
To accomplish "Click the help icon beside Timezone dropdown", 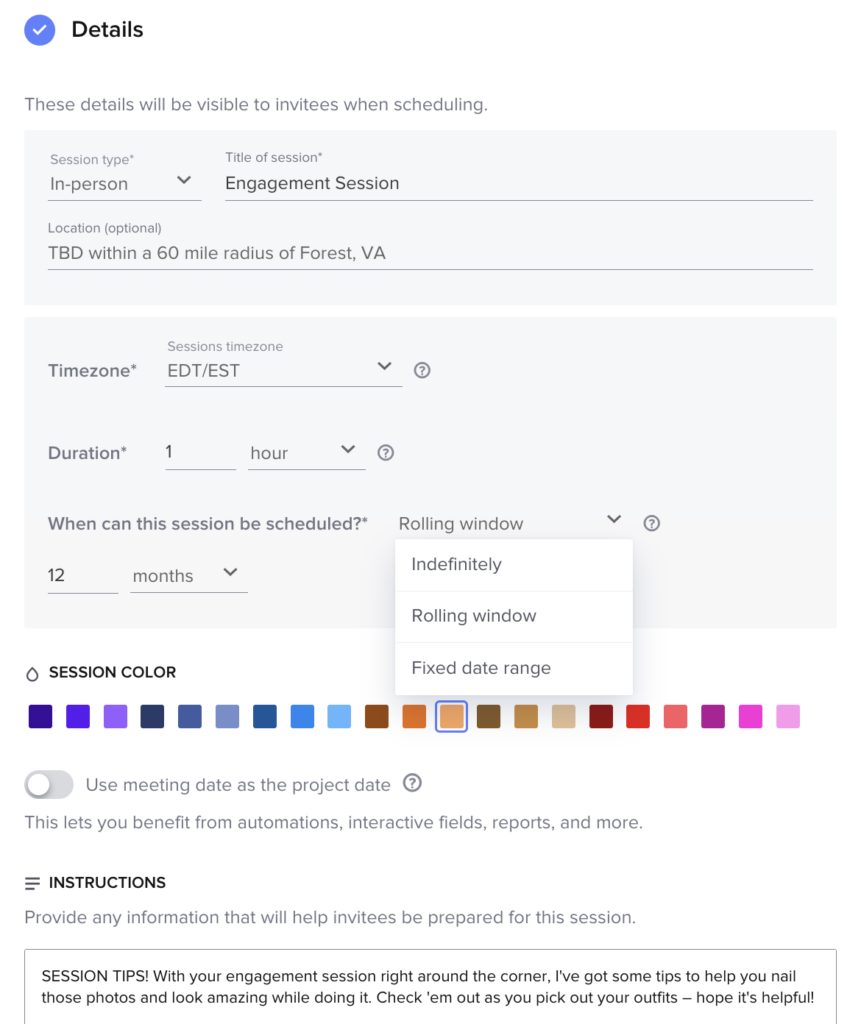I will [x=422, y=370].
